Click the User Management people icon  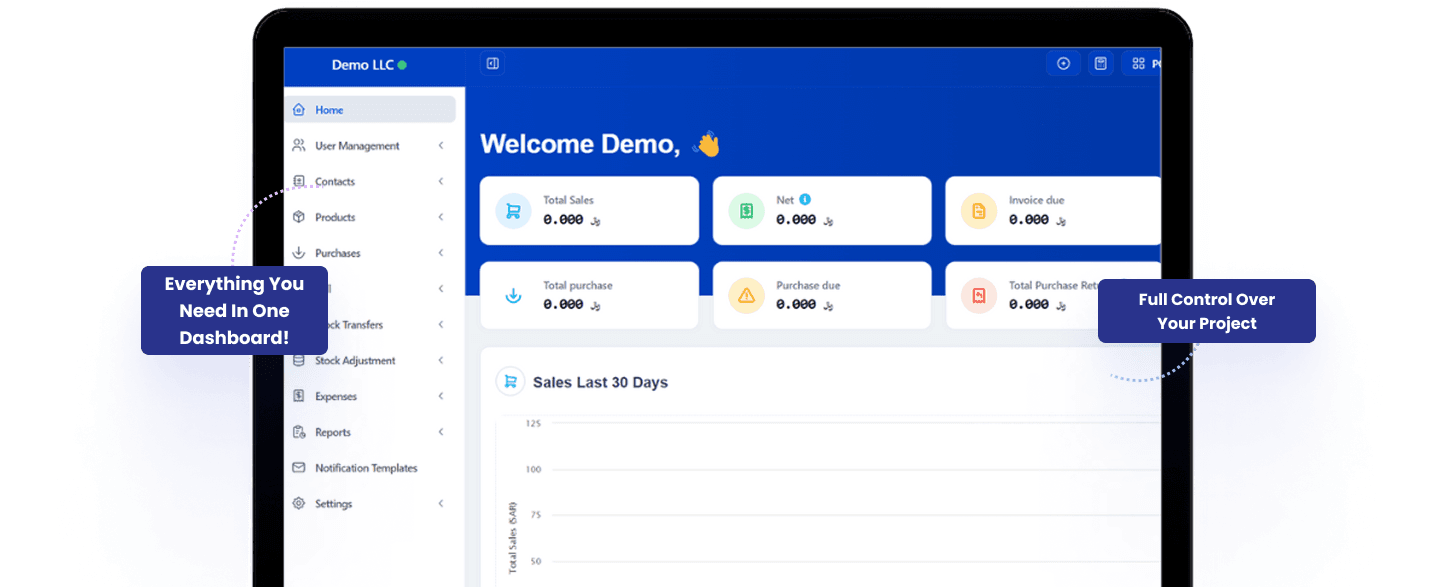pos(298,145)
